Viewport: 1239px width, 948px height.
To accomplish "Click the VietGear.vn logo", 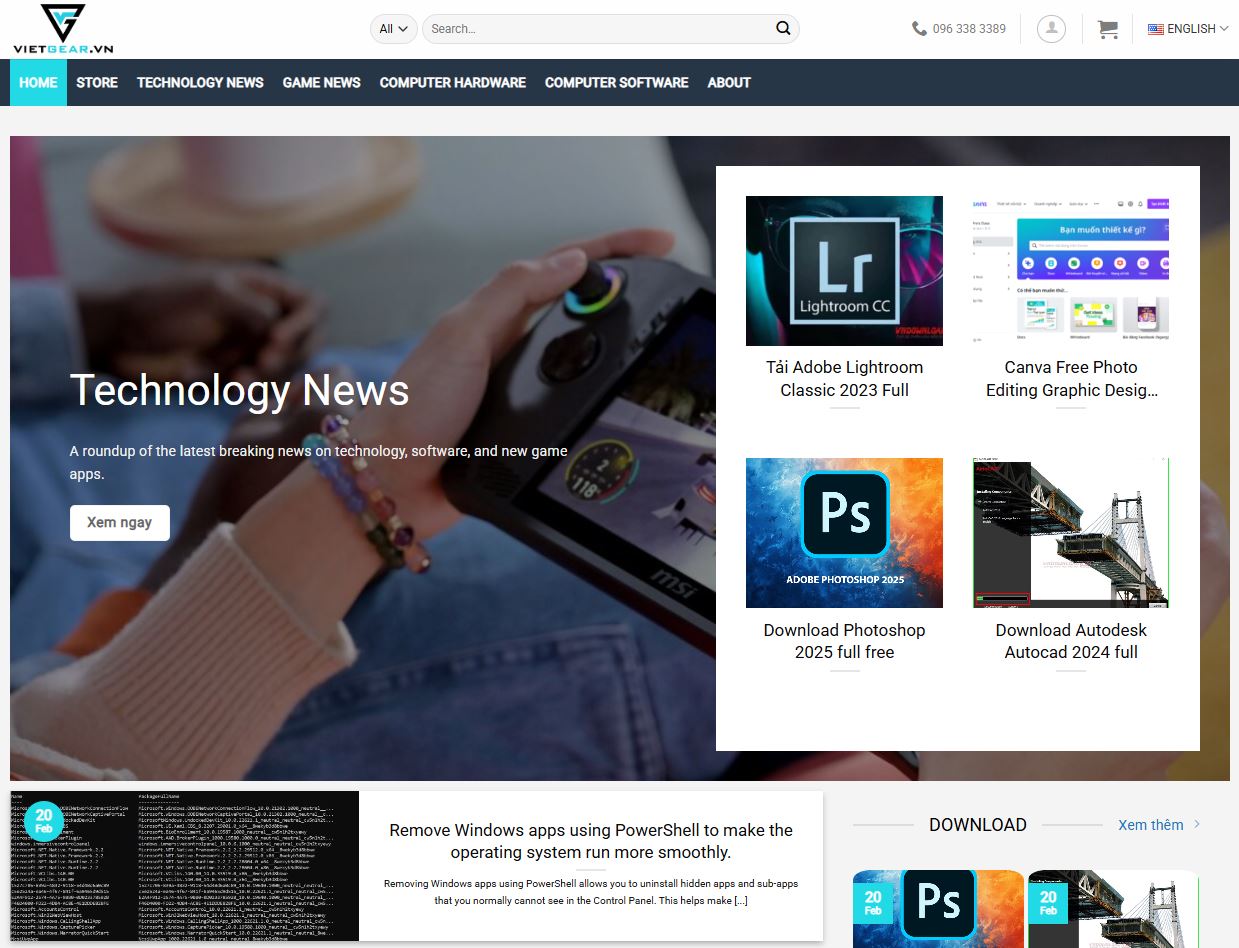I will pos(63,29).
